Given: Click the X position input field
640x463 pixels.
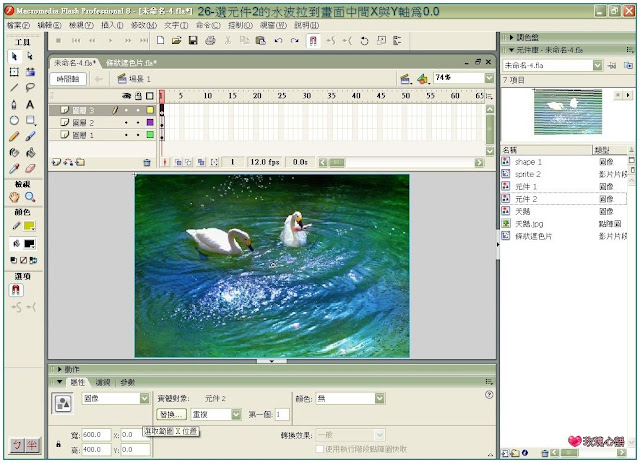Looking at the screenshot, I should [131, 435].
